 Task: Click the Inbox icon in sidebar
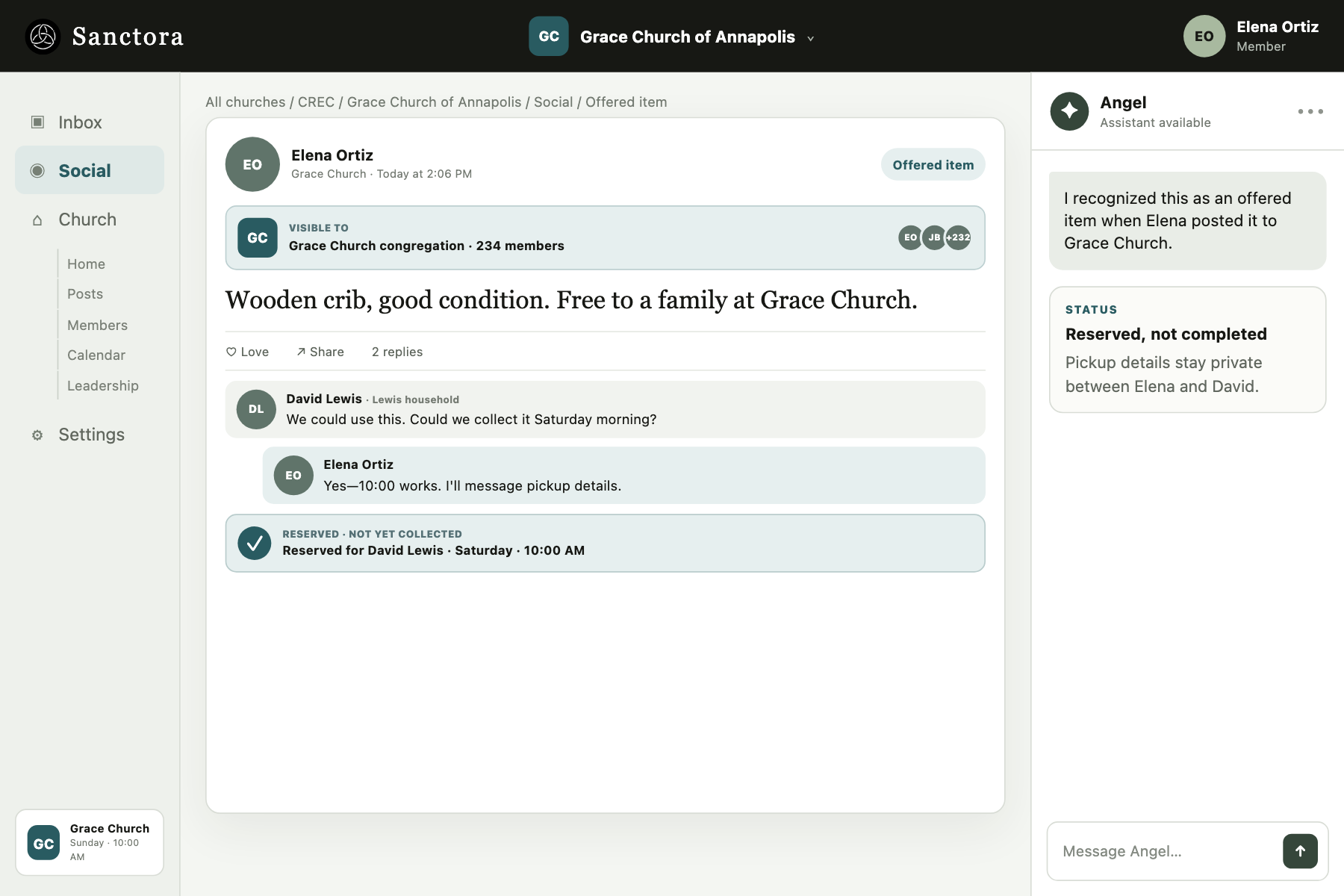click(37, 122)
